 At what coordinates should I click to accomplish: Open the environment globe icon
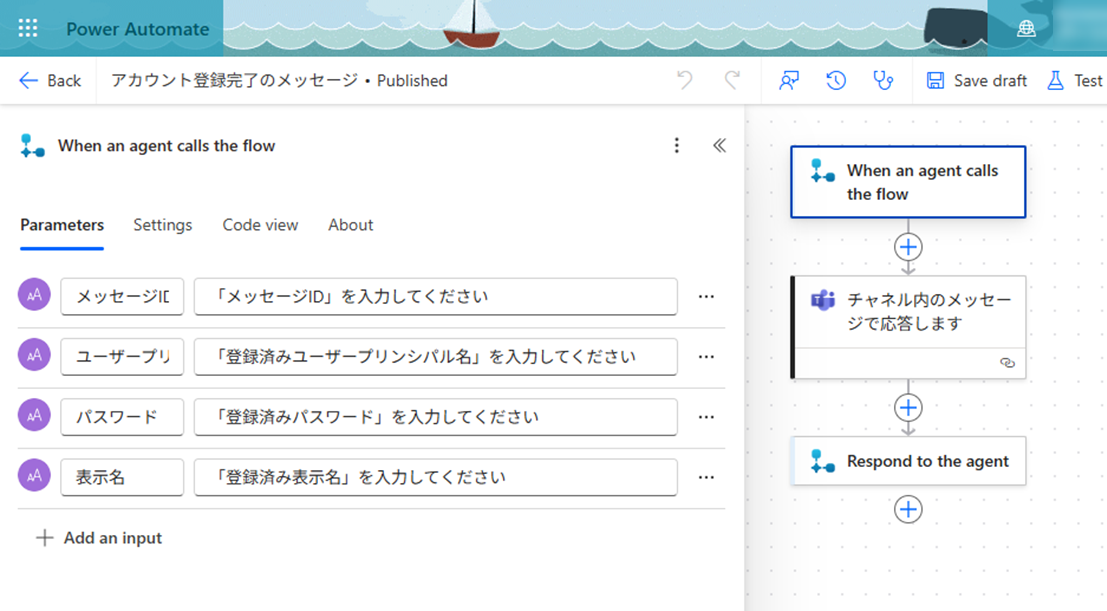coord(1026,28)
